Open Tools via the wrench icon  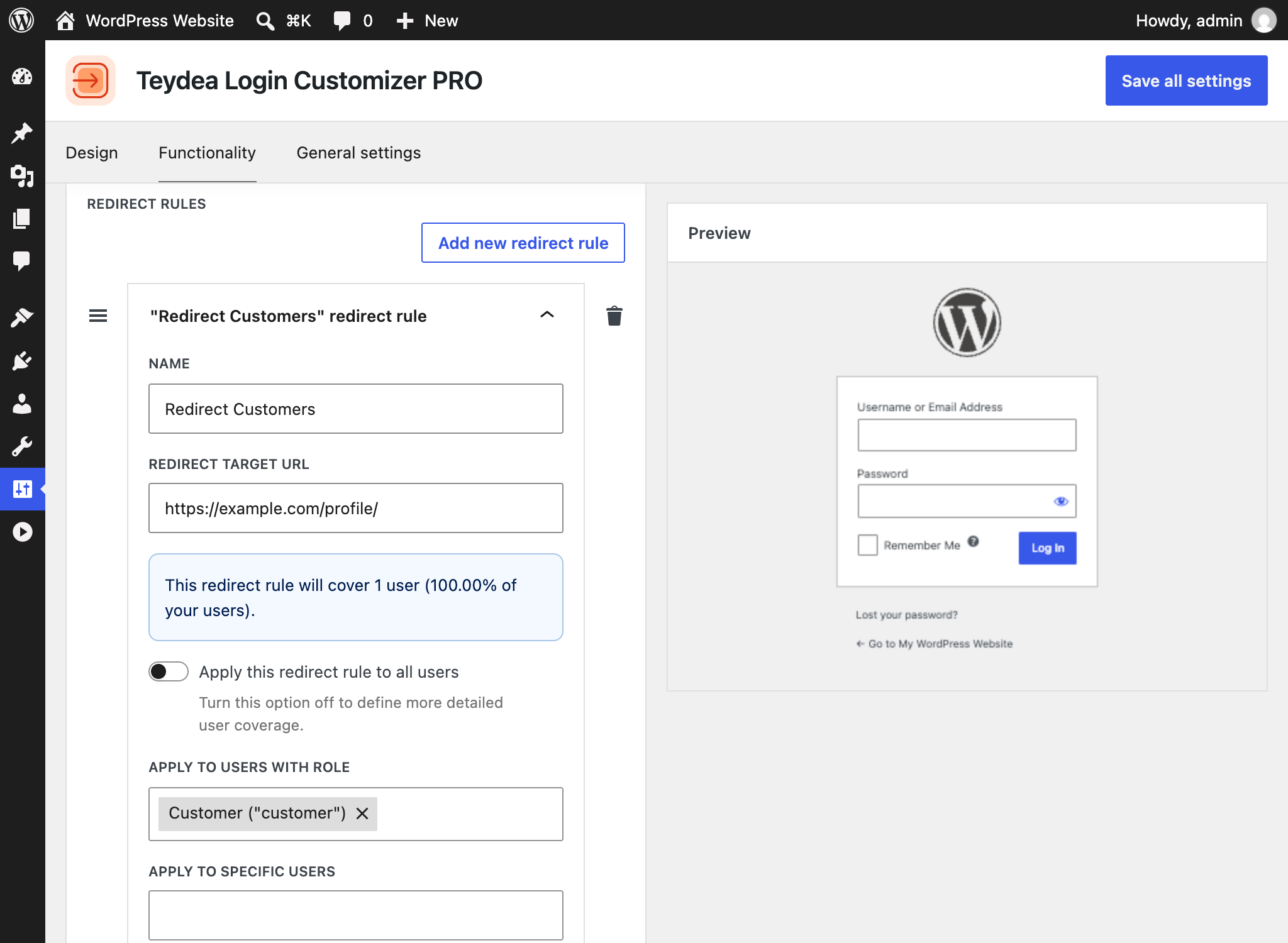(22, 446)
